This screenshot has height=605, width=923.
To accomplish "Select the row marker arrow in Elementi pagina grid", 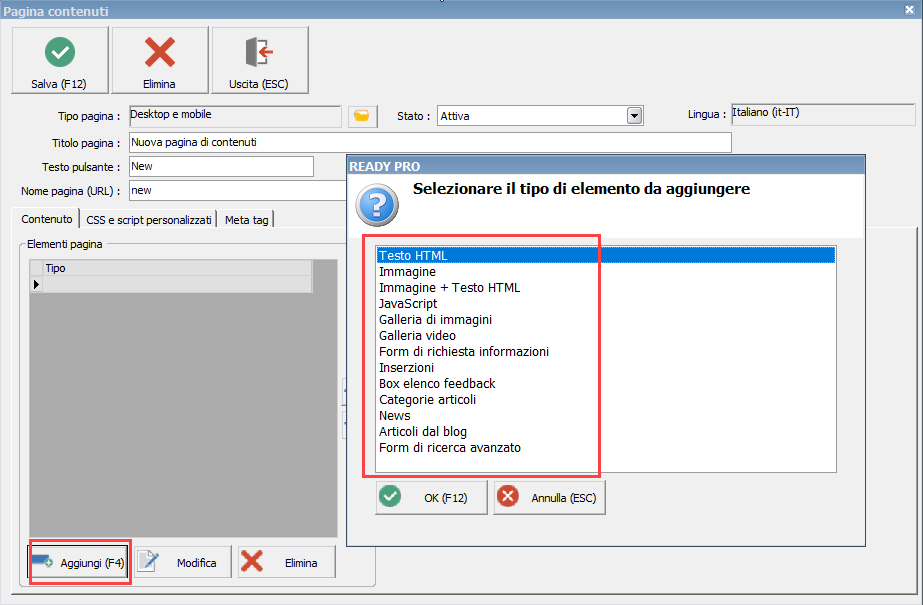I will [x=36, y=284].
